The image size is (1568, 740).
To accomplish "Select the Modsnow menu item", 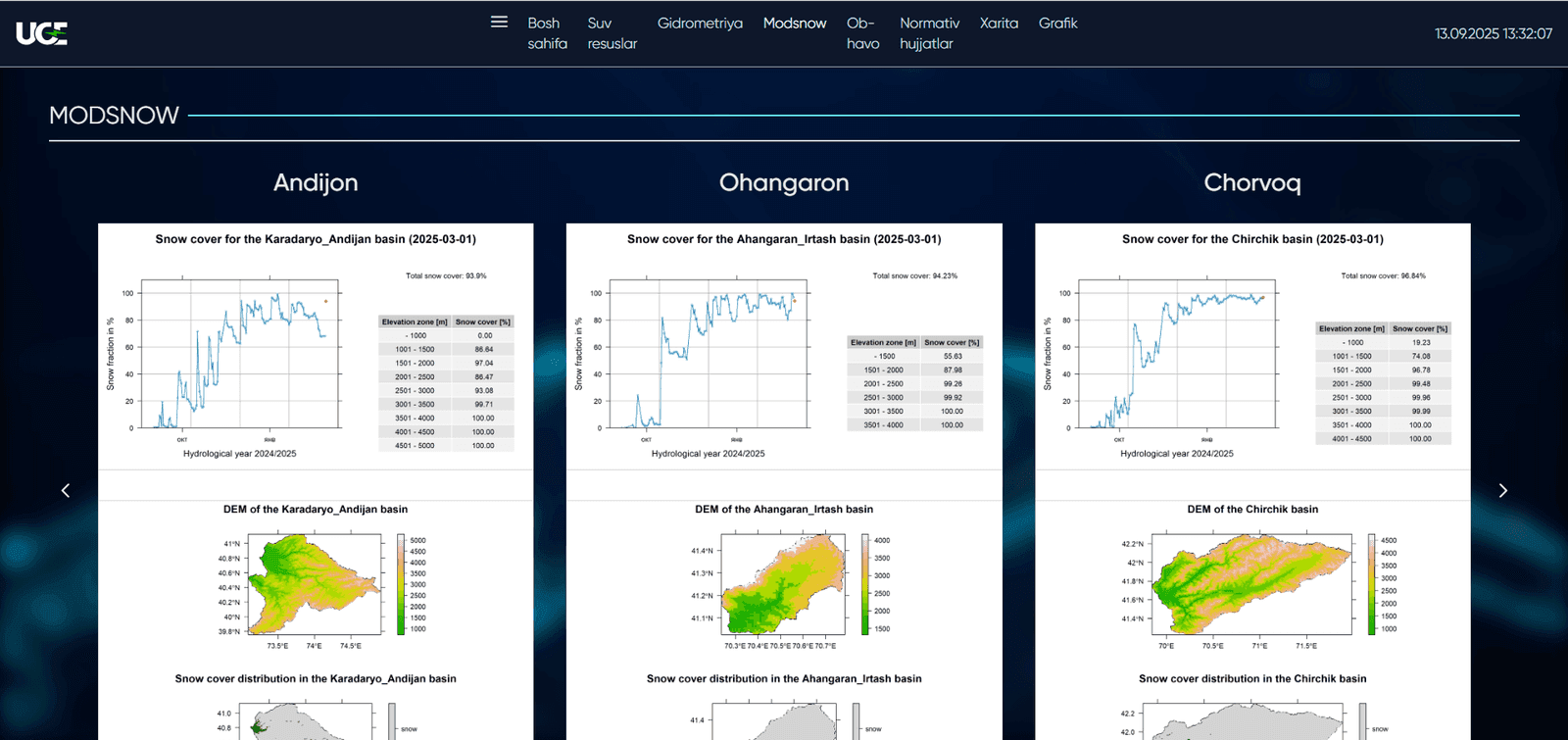I will (x=795, y=24).
